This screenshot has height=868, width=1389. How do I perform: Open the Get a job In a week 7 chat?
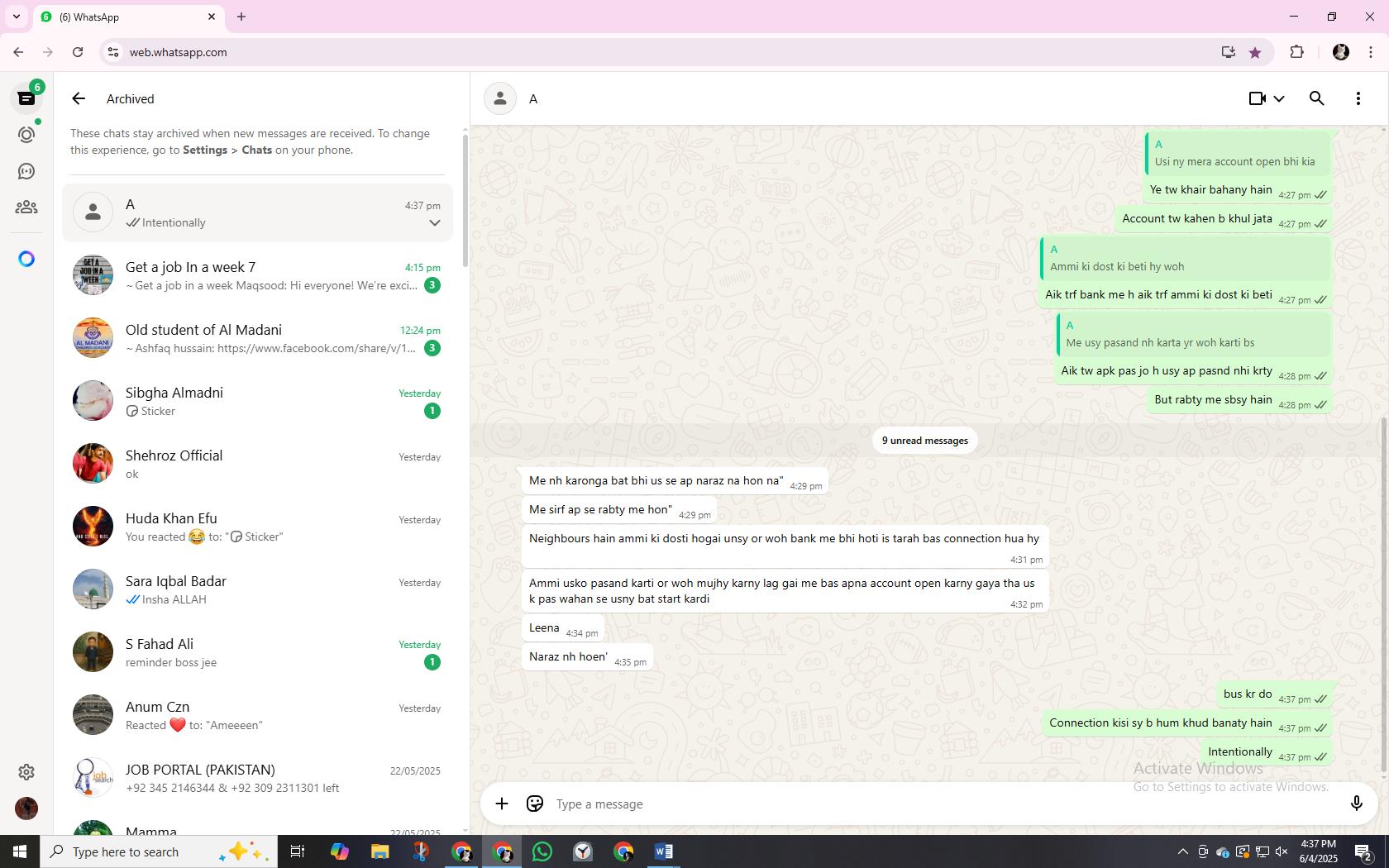pos(257,275)
